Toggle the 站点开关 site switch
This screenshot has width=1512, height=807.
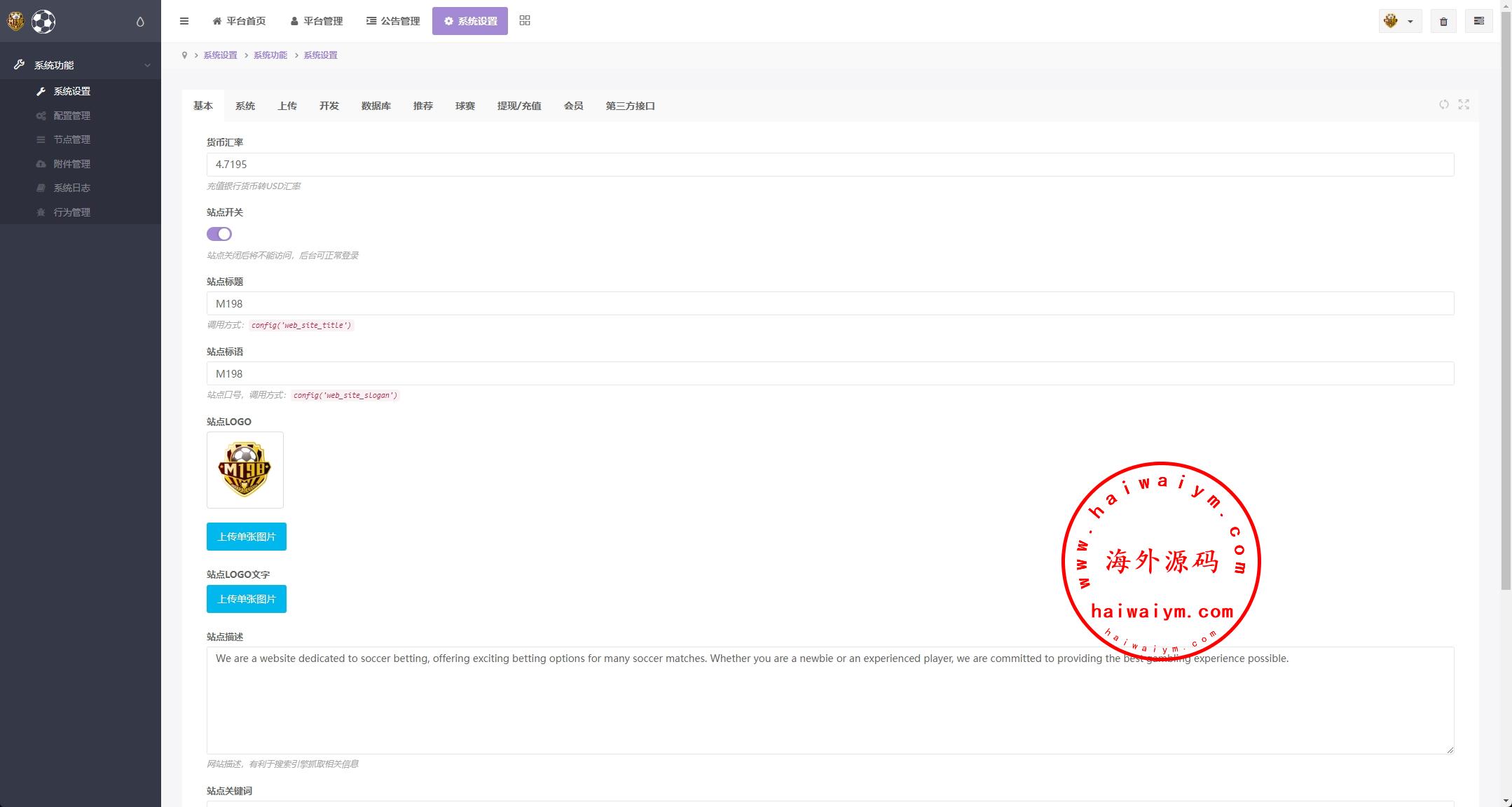(219, 234)
